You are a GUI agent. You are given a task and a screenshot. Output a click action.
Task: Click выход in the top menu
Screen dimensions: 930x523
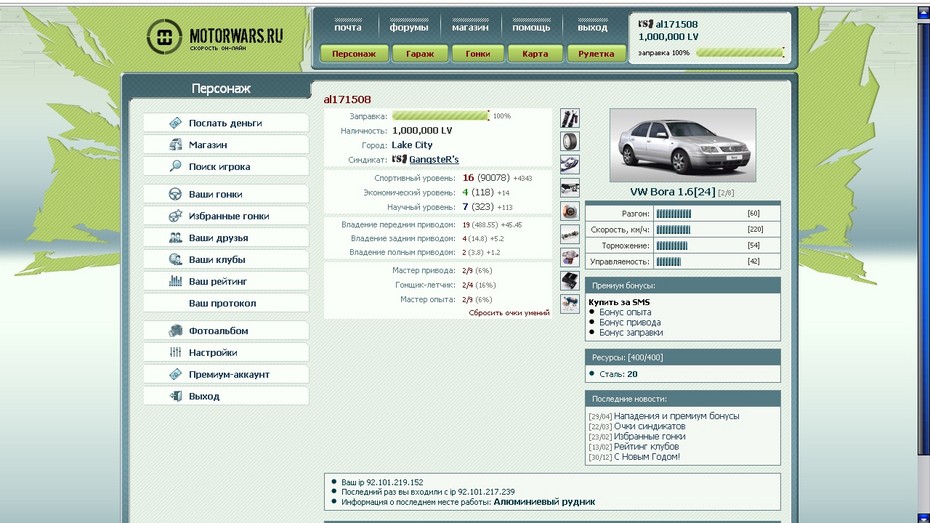point(593,27)
